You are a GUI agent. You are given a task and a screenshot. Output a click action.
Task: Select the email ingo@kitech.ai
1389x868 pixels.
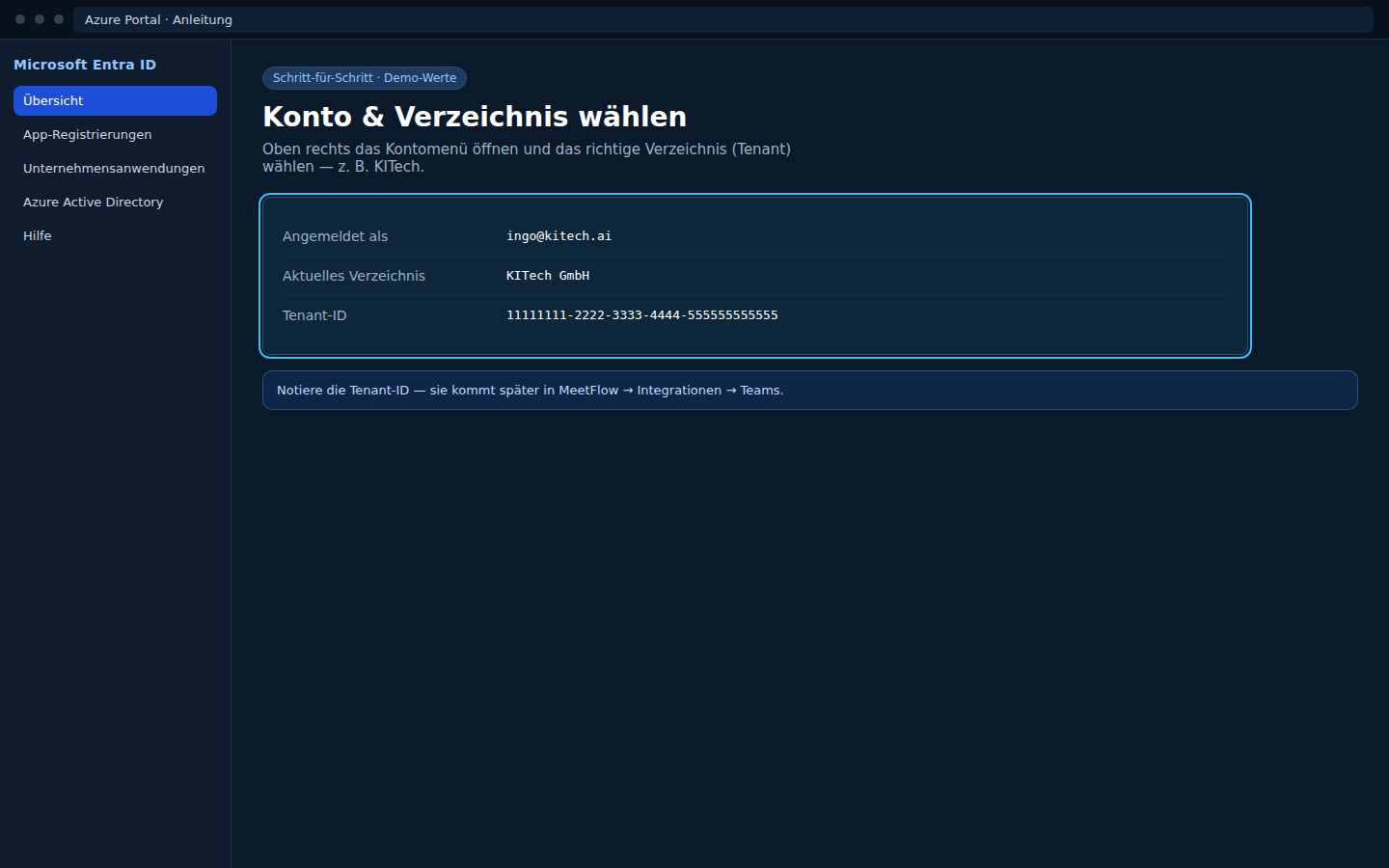point(558,236)
